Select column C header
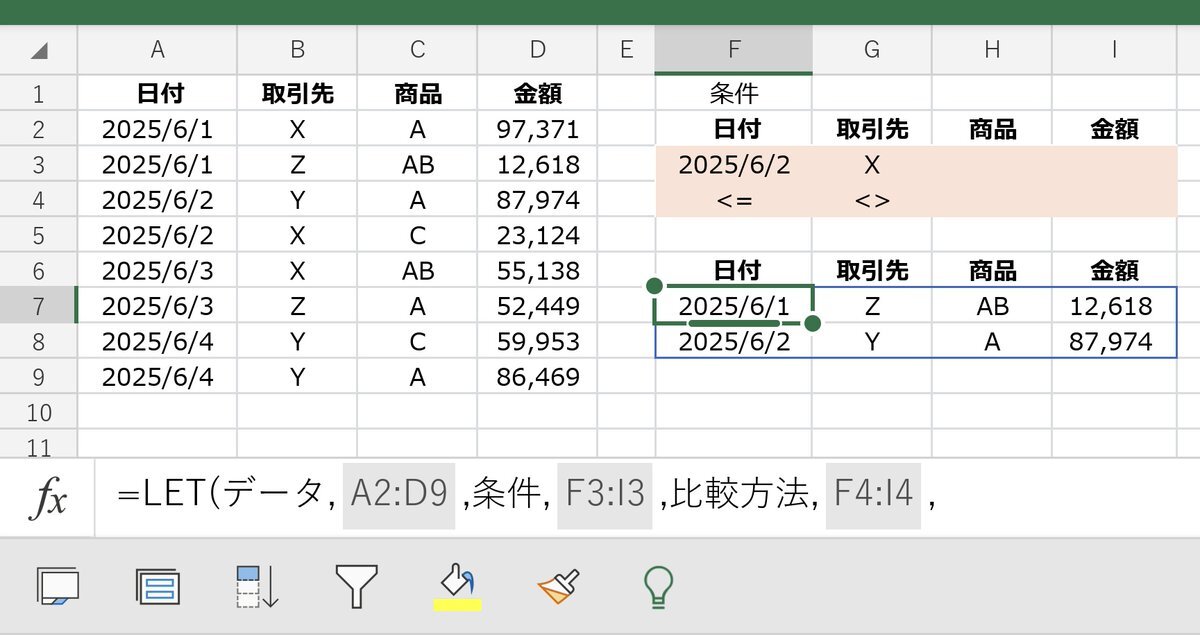 [417, 49]
